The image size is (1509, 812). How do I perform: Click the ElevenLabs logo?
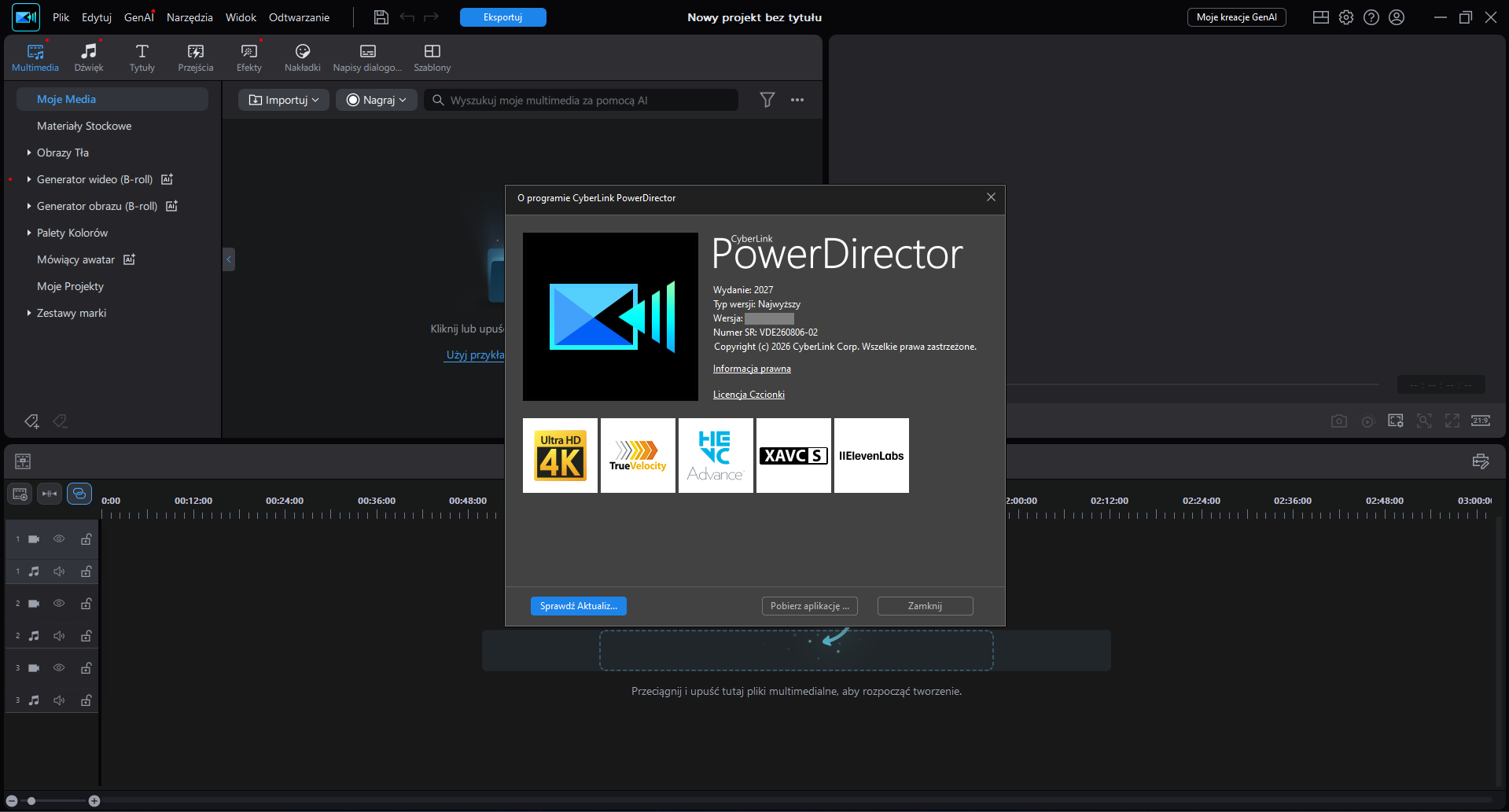[x=871, y=456]
